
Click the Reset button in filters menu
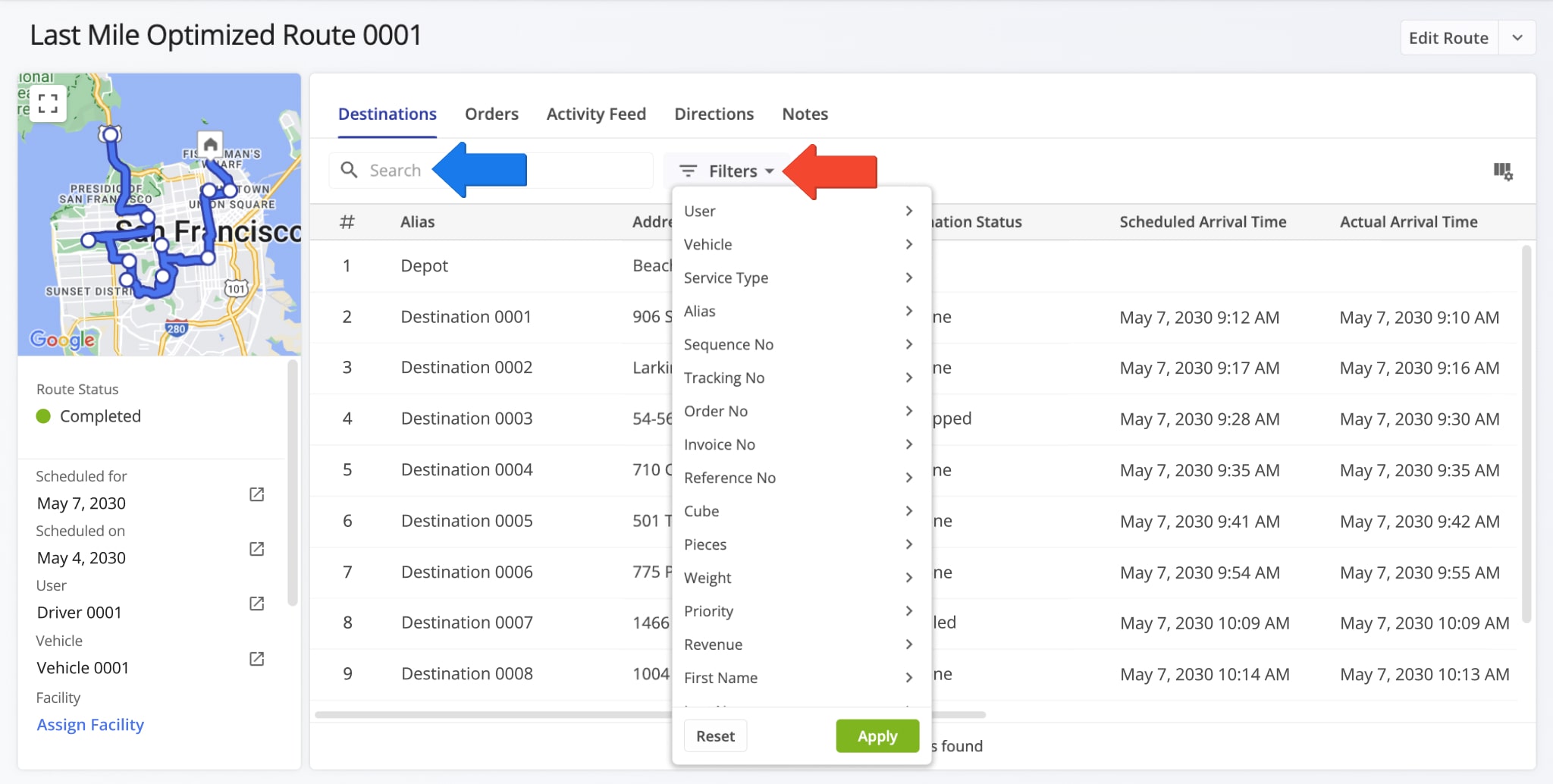pos(714,735)
